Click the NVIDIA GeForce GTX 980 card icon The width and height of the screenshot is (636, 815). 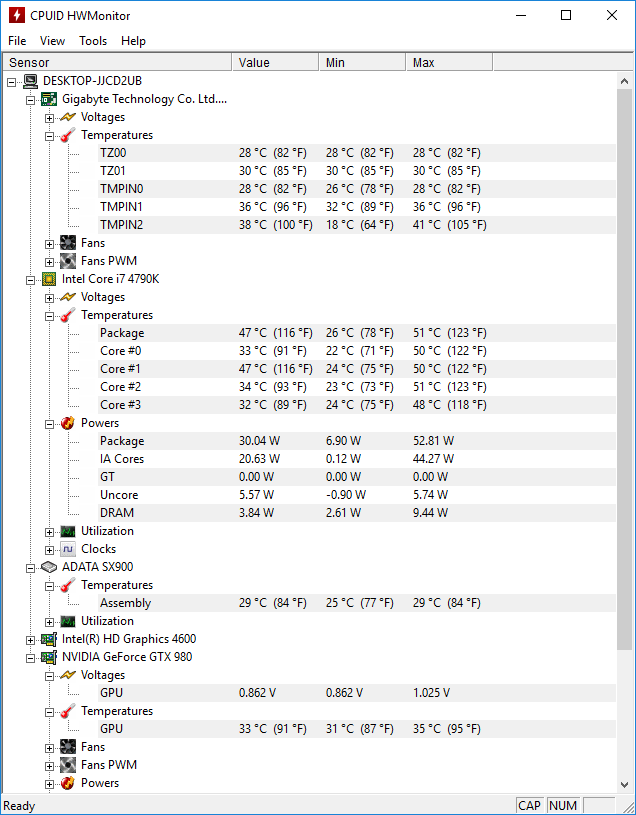coord(49,658)
